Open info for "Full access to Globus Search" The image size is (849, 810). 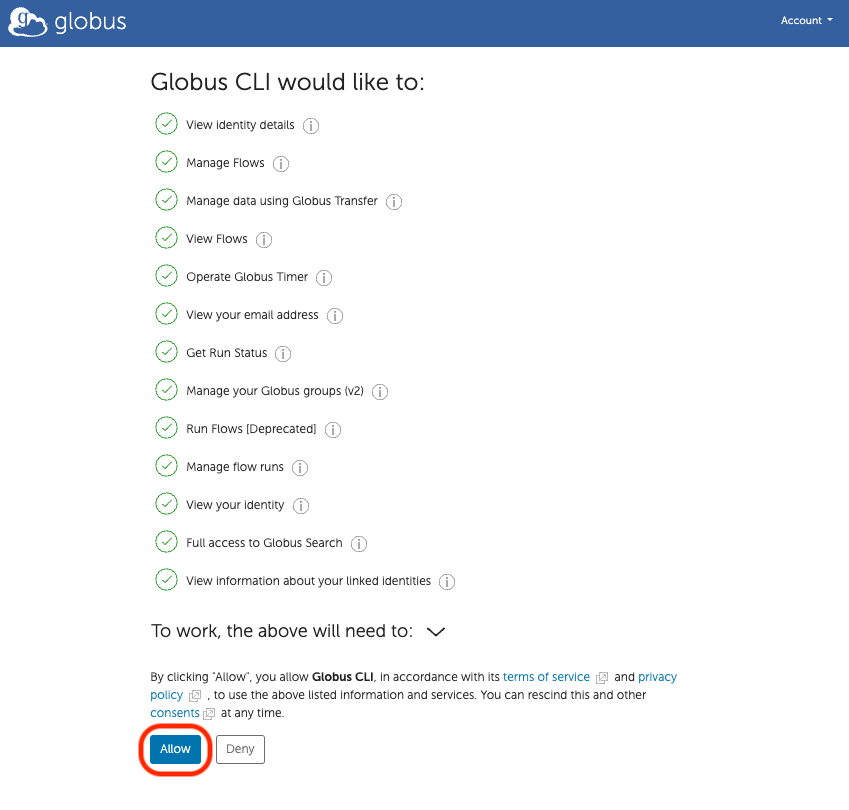click(x=359, y=543)
